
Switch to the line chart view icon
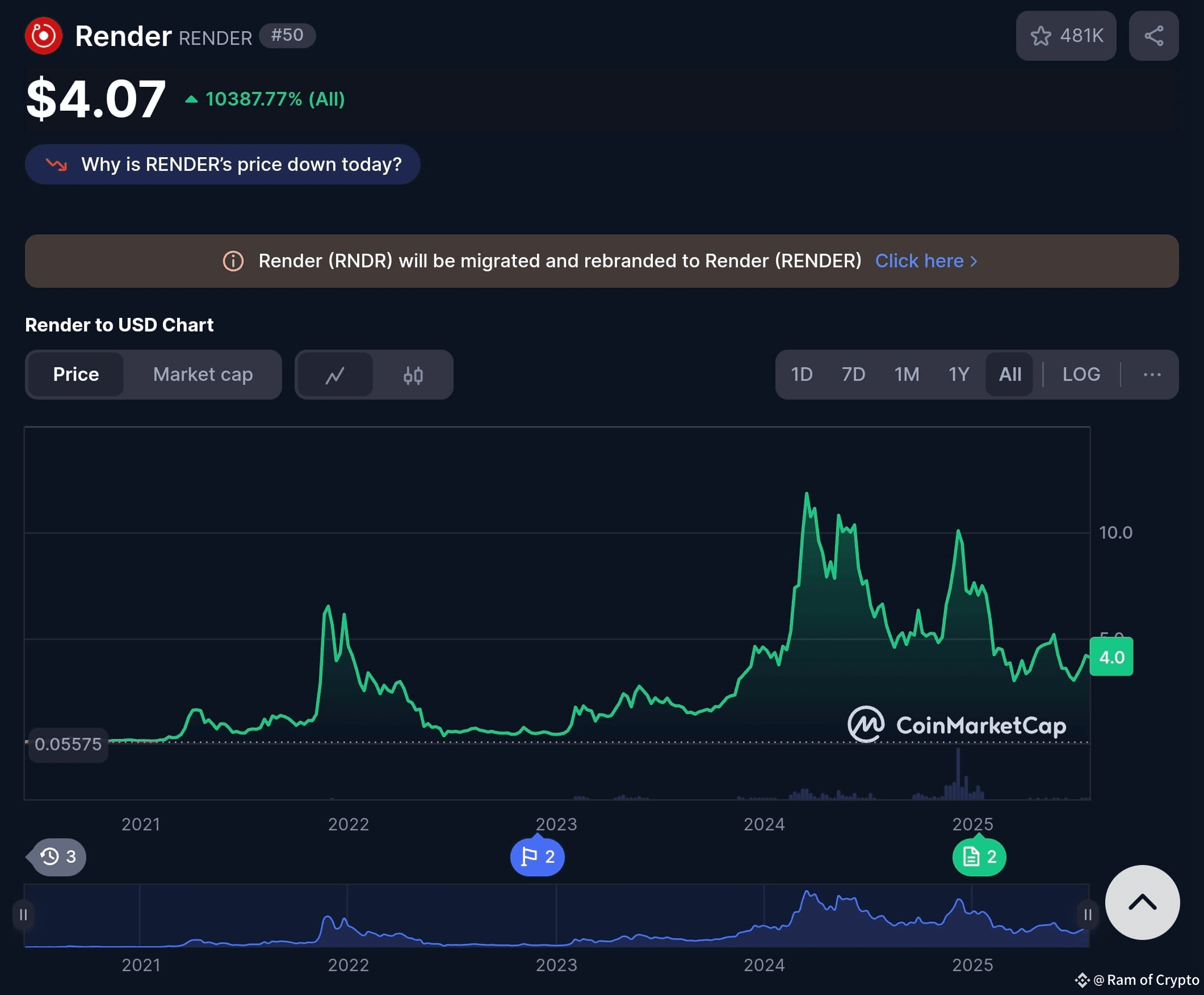[x=335, y=375]
